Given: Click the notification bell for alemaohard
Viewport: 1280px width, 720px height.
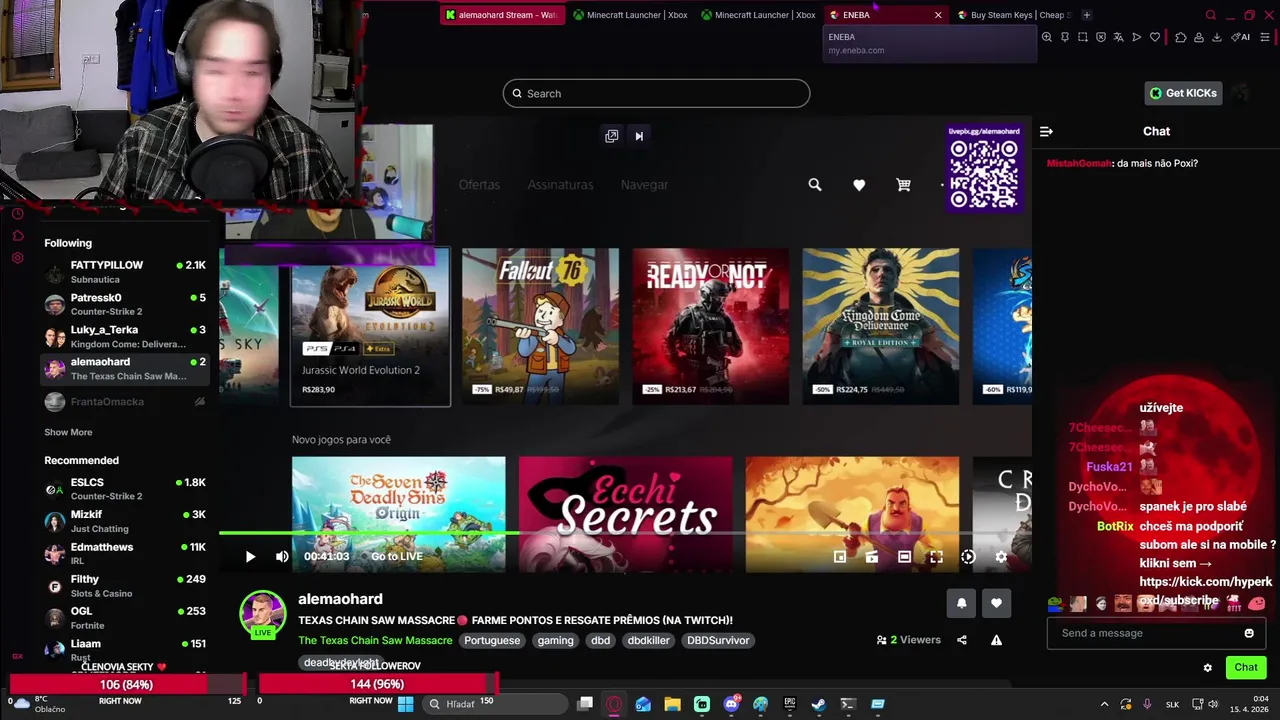Looking at the screenshot, I should coord(961,603).
